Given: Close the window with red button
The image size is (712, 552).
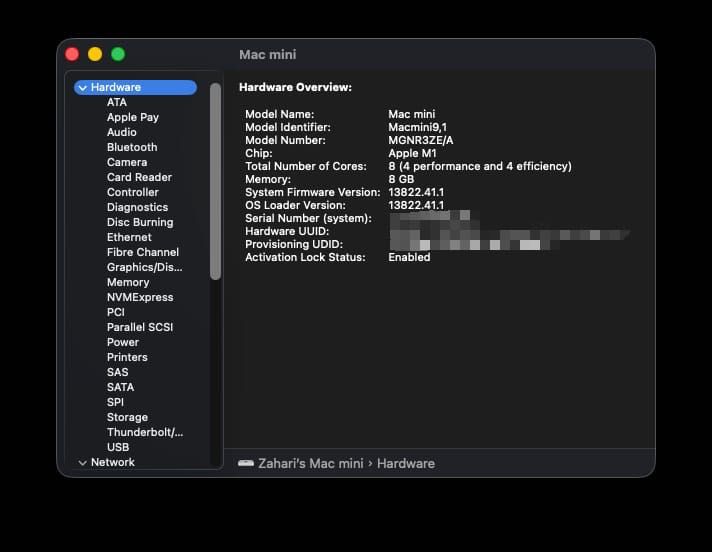Looking at the screenshot, I should point(72,54).
